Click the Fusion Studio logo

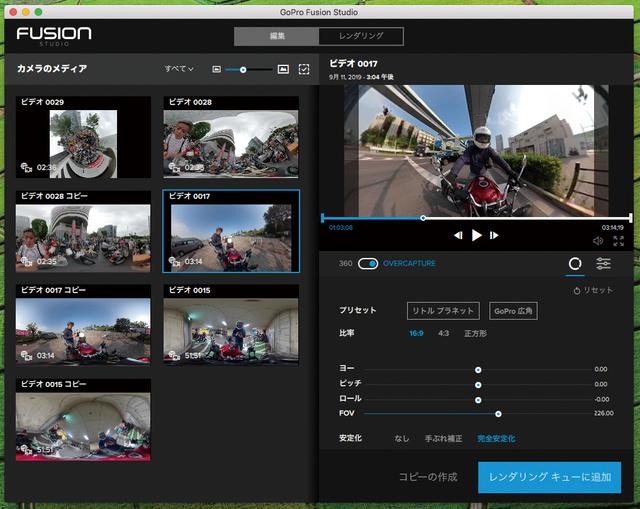coord(54,36)
